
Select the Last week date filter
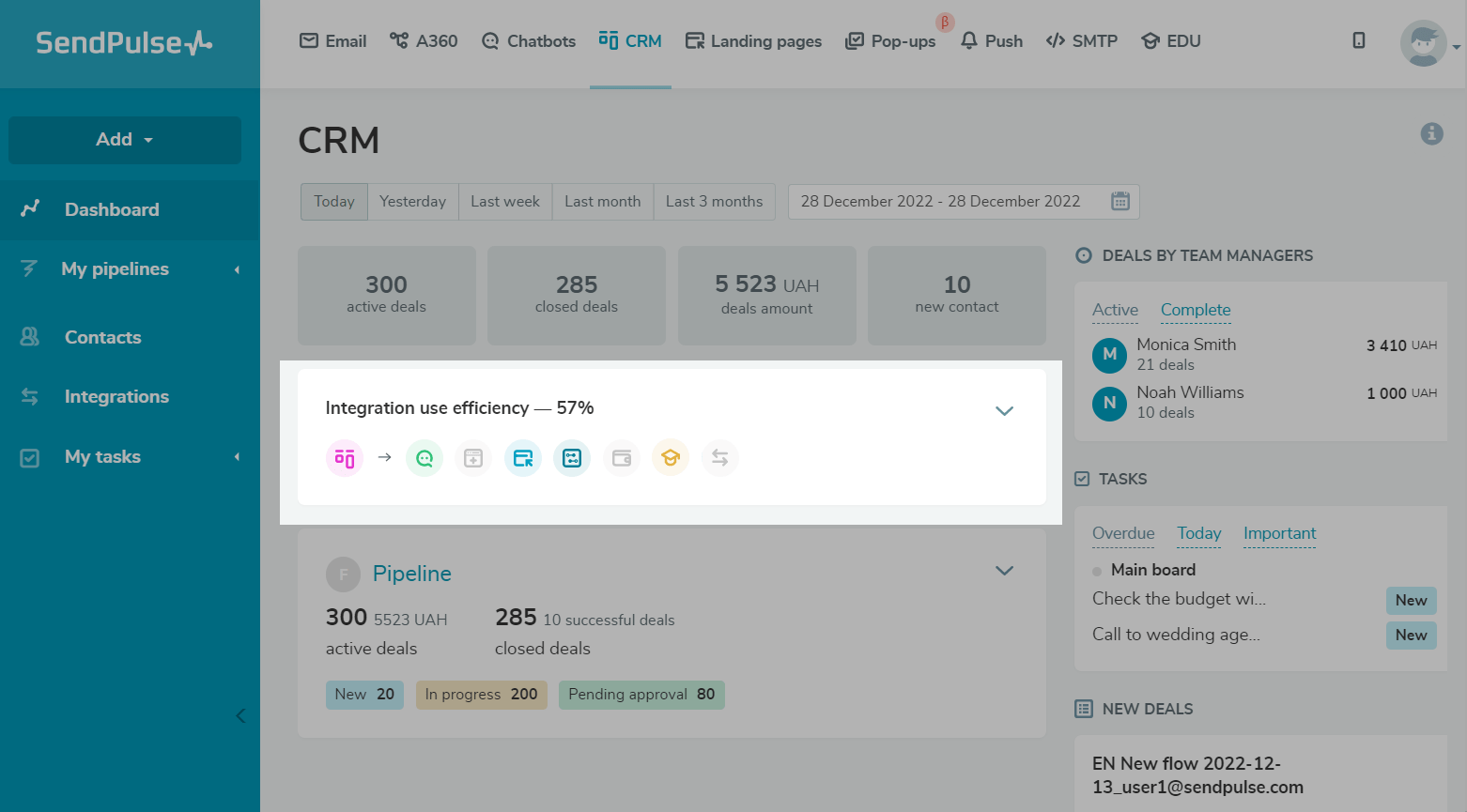505,202
